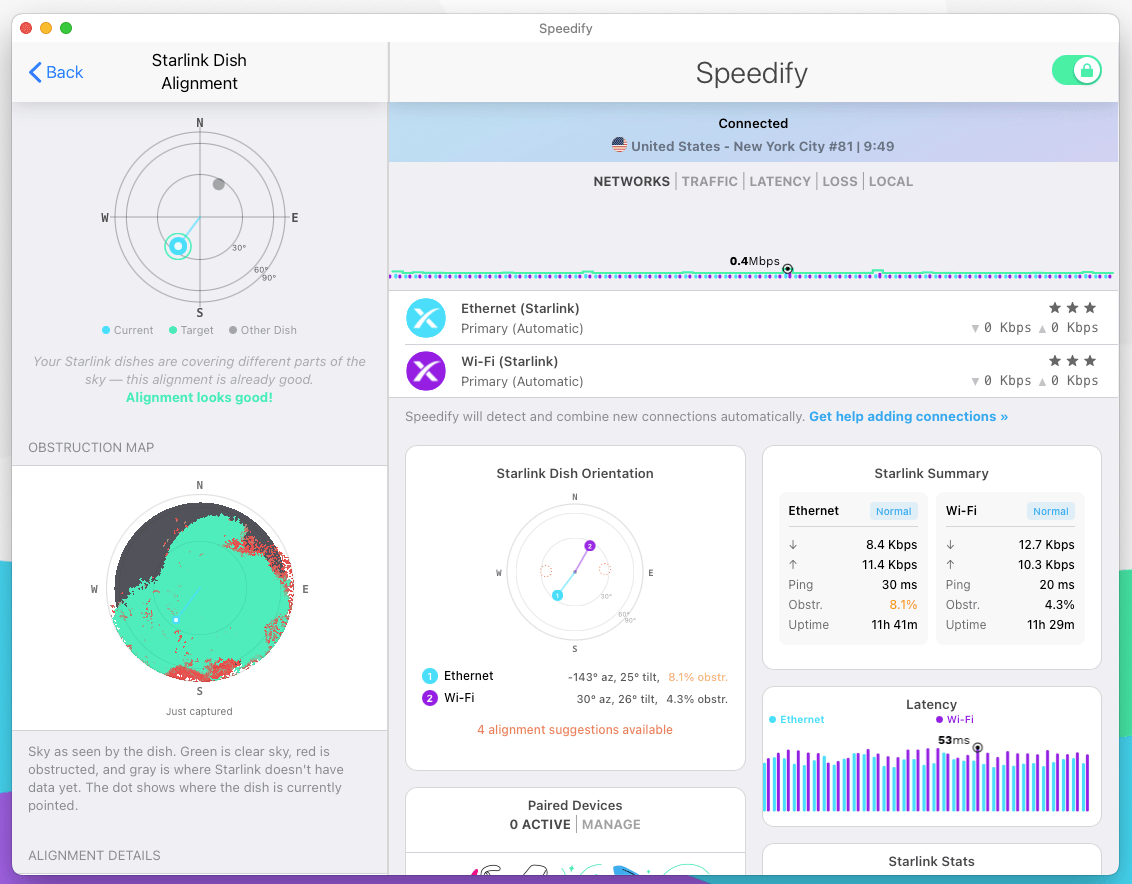Click Wi-Fi obstruction value 4.3%
The width and height of the screenshot is (1132, 884).
(x=1060, y=604)
